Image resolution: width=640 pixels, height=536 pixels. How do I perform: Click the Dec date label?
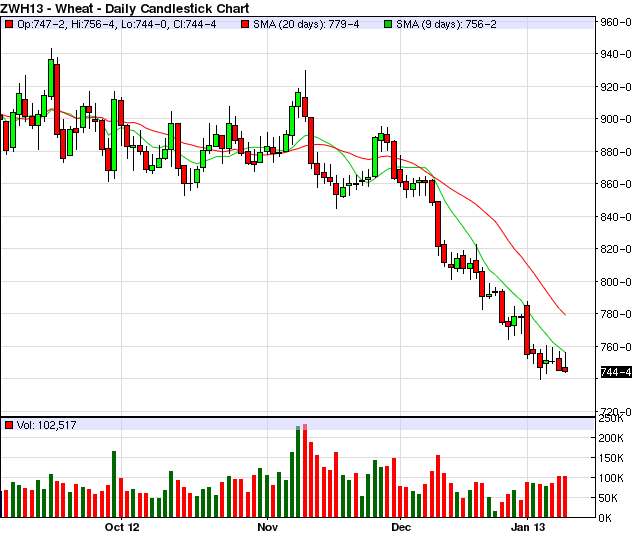[x=401, y=527]
